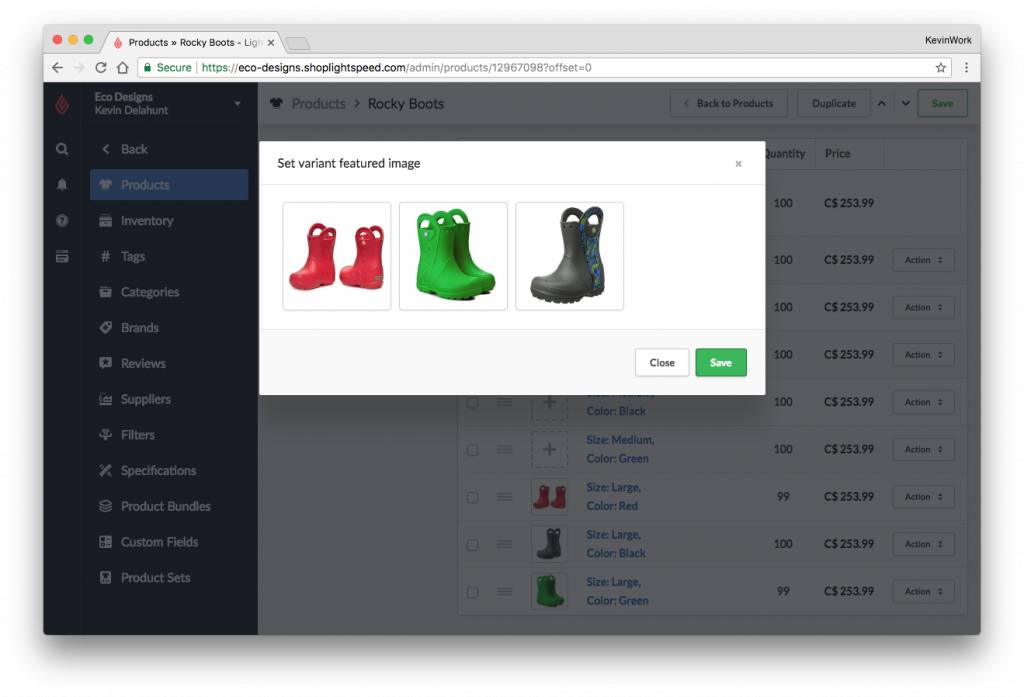Go to Product Bundles in sidebar
The height and width of the screenshot is (697, 1024).
click(165, 506)
